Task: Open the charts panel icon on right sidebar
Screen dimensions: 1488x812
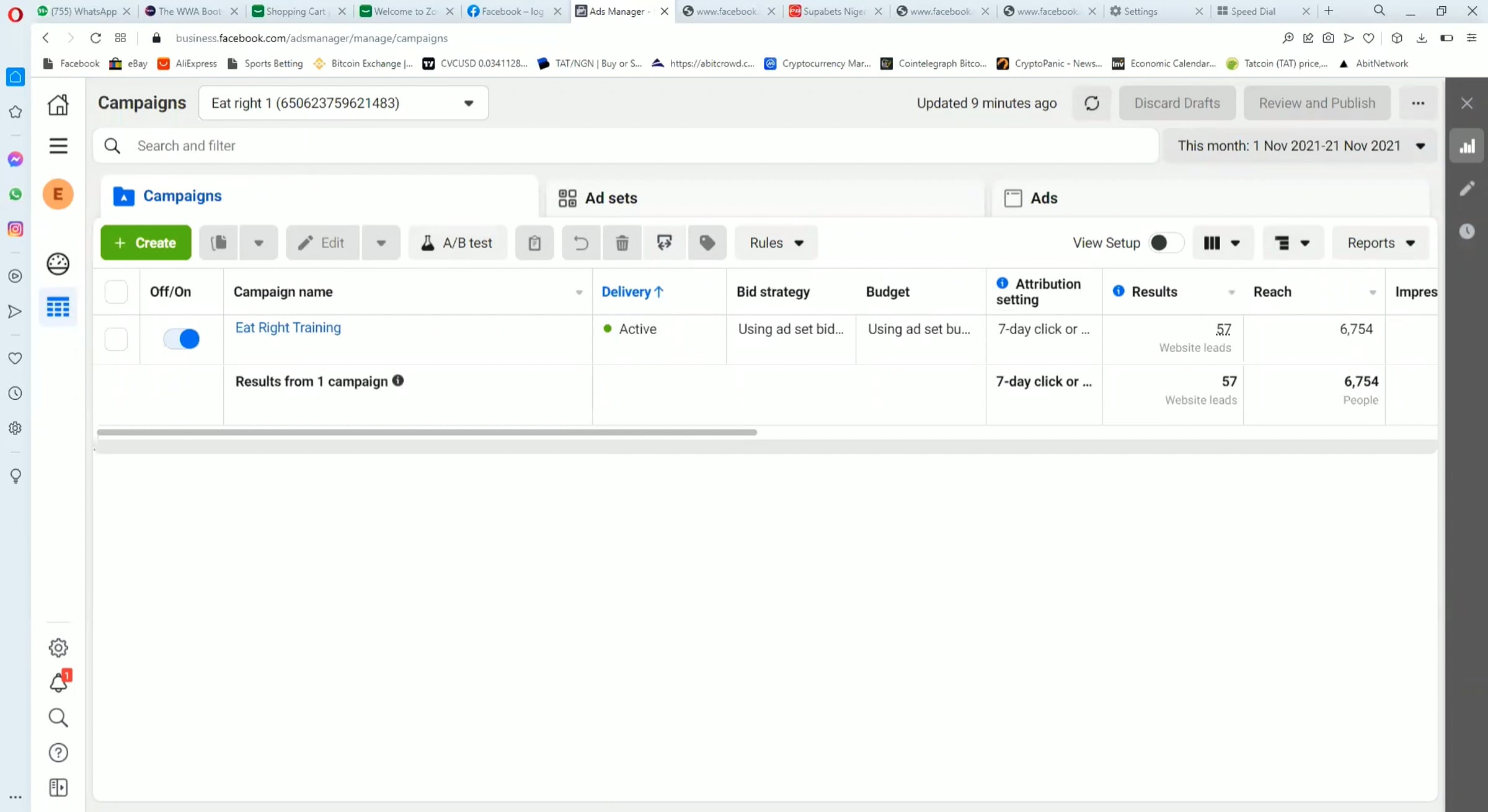Action: (x=1467, y=146)
